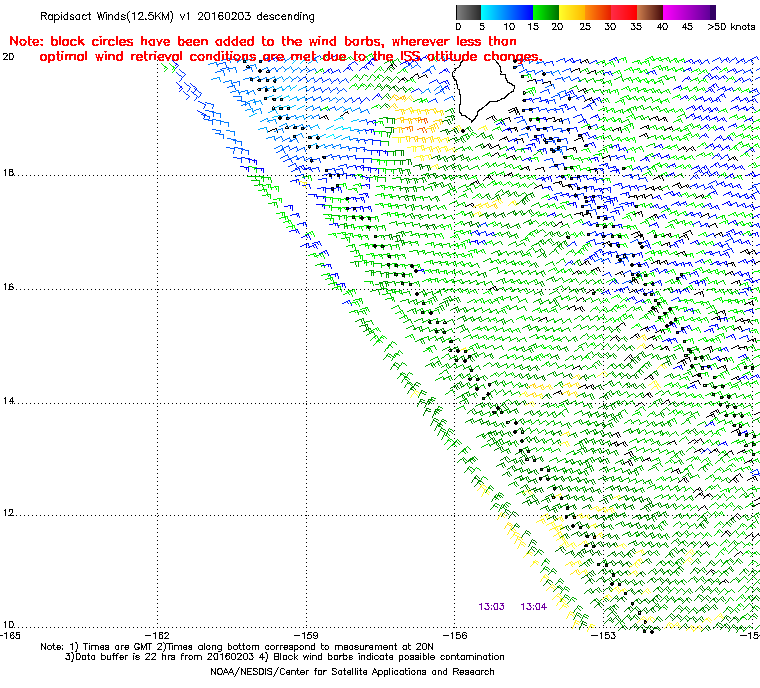Click the longitude axis label '-159'
The image size is (760, 688).
click(x=306, y=635)
